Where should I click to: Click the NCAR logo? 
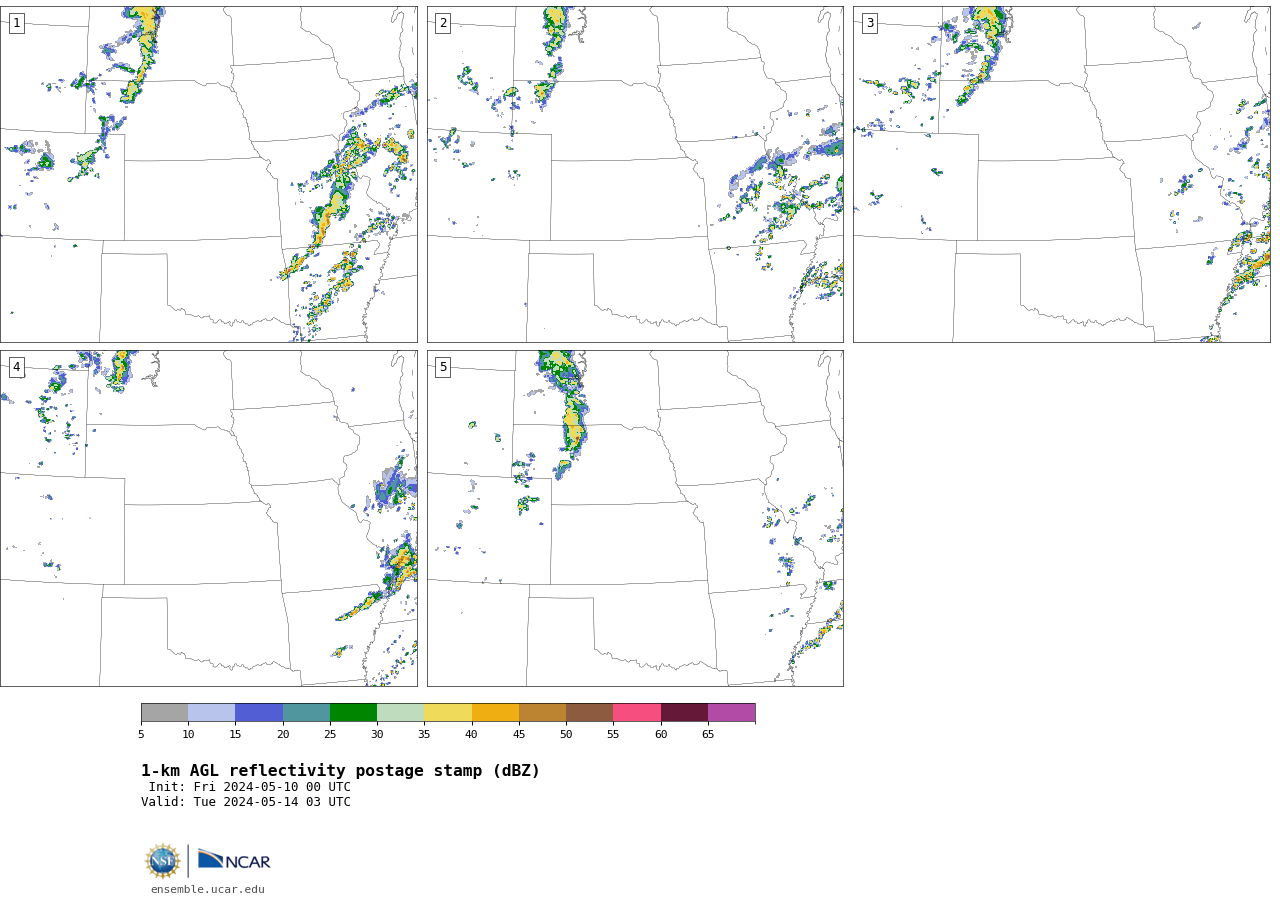(x=234, y=860)
